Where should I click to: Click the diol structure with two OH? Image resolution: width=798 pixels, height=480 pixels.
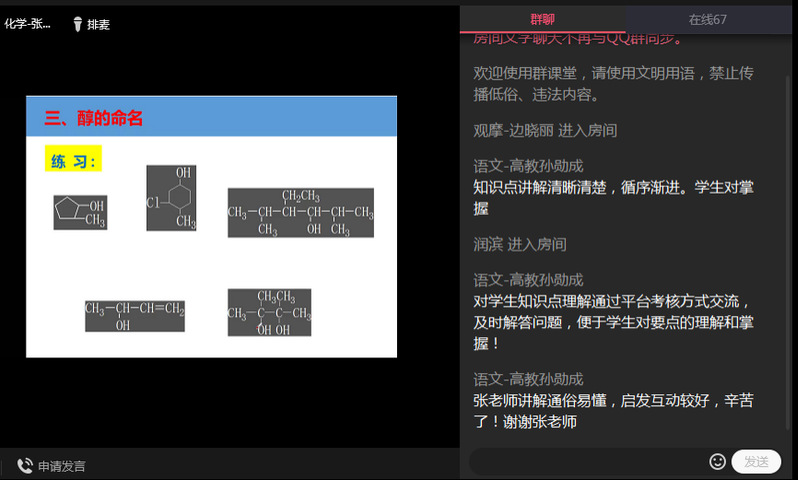(x=269, y=312)
